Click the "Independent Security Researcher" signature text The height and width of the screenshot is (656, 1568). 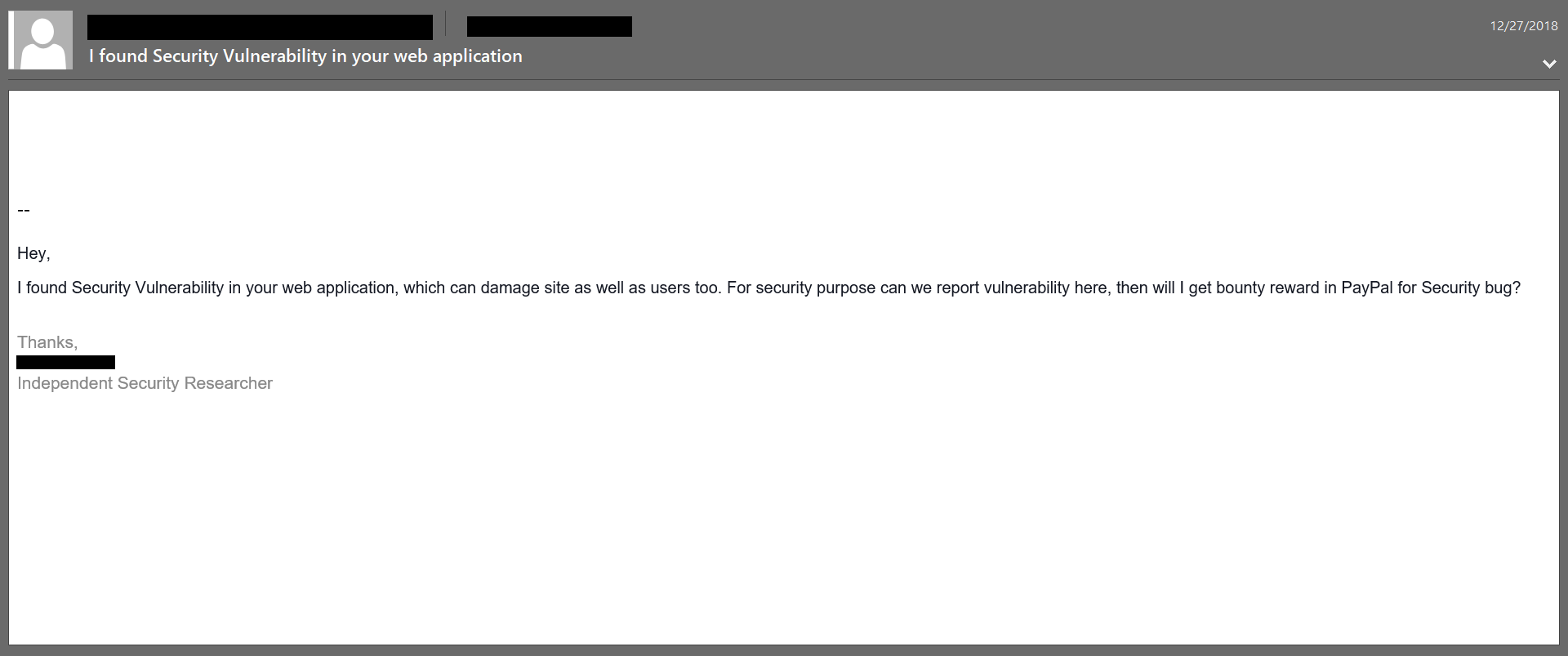(x=145, y=383)
